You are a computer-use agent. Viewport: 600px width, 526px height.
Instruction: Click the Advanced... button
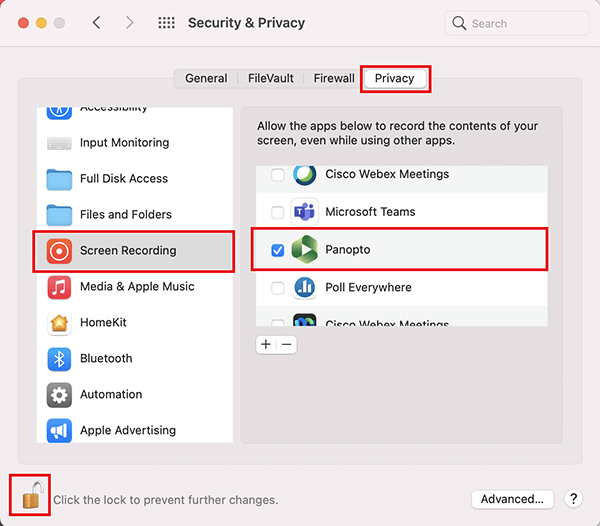(512, 499)
